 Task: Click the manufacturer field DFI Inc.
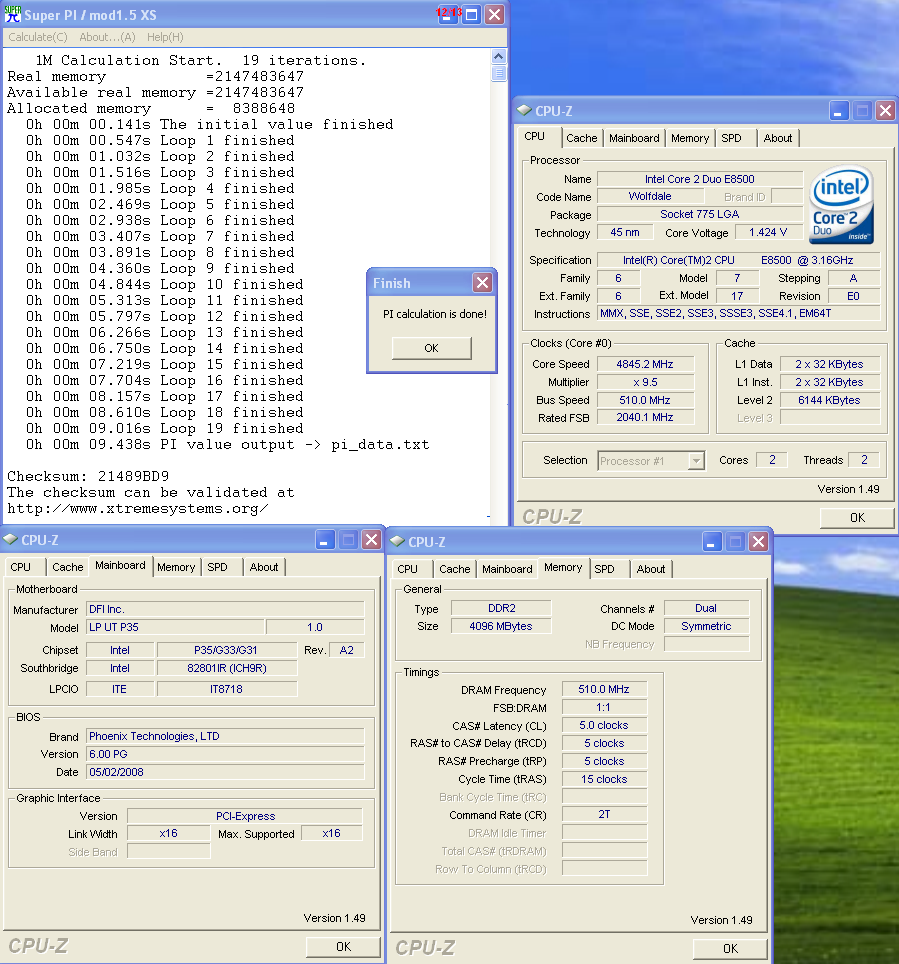(225, 609)
